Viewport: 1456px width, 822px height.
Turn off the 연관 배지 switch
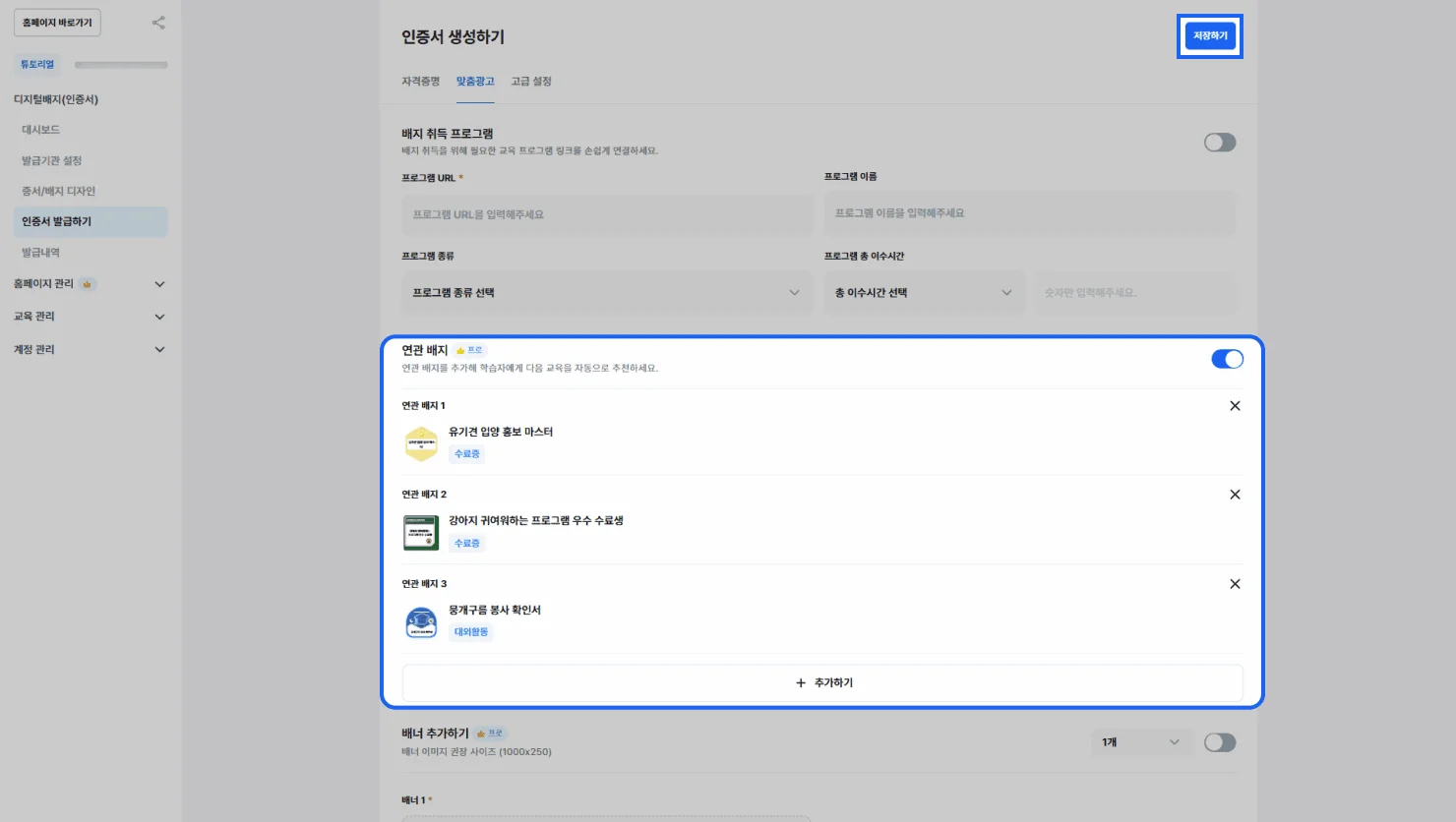1227,359
